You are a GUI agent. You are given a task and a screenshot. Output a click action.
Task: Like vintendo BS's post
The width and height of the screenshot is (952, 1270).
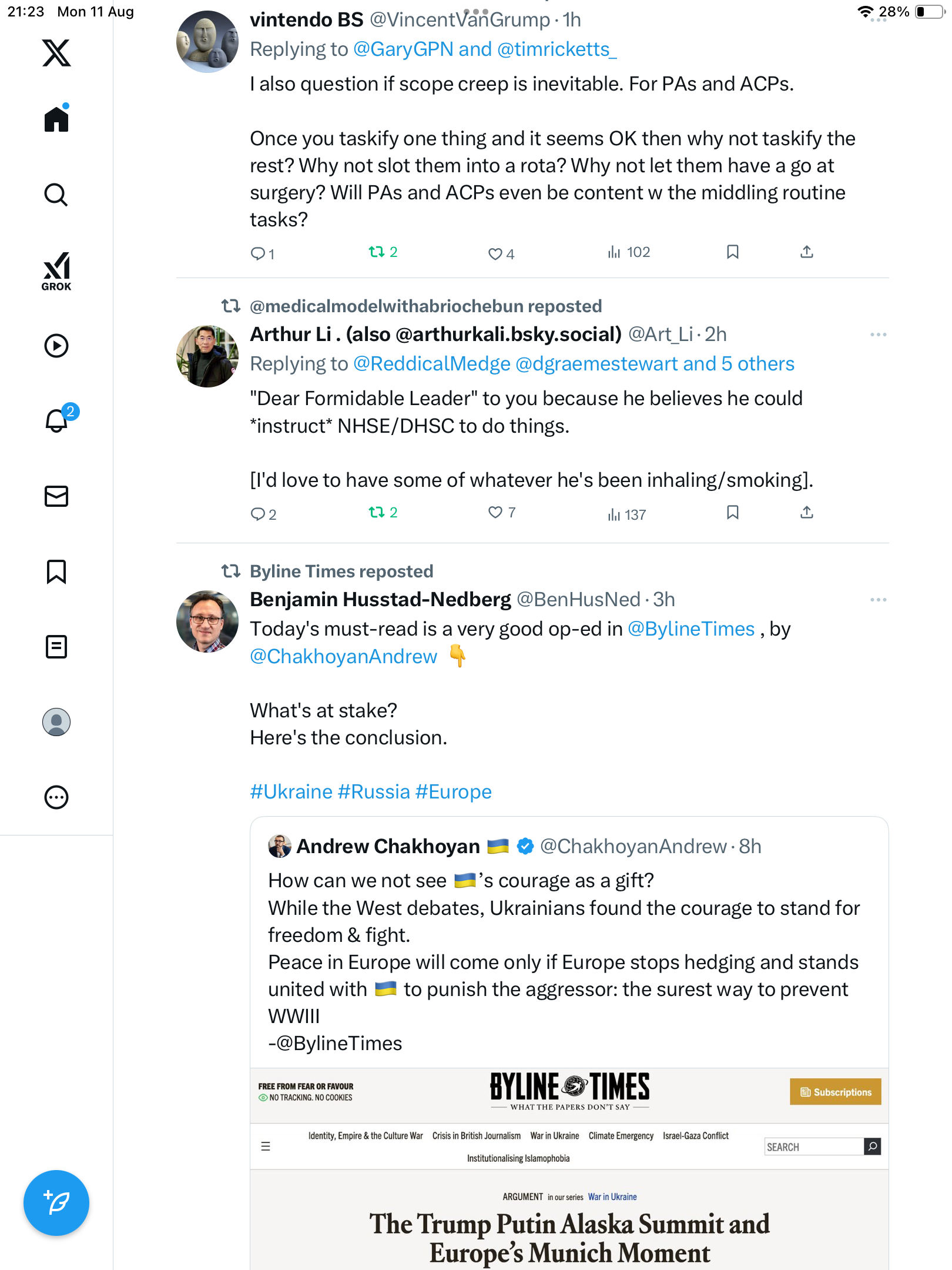(x=495, y=253)
